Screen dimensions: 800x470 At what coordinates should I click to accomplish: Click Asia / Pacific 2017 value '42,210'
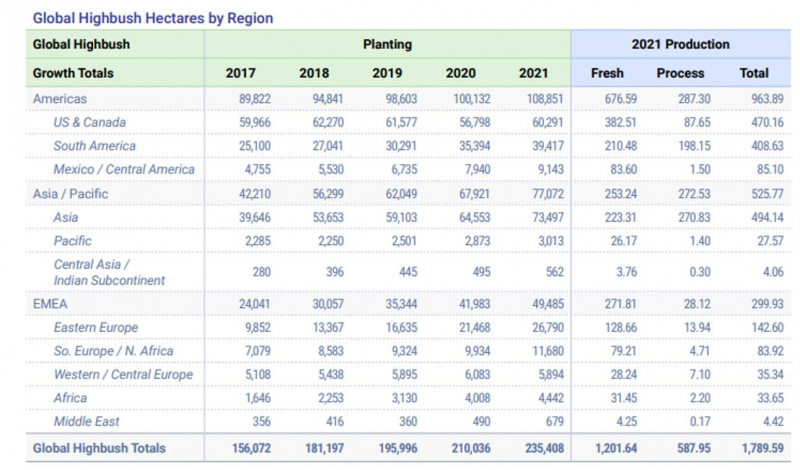click(255, 194)
